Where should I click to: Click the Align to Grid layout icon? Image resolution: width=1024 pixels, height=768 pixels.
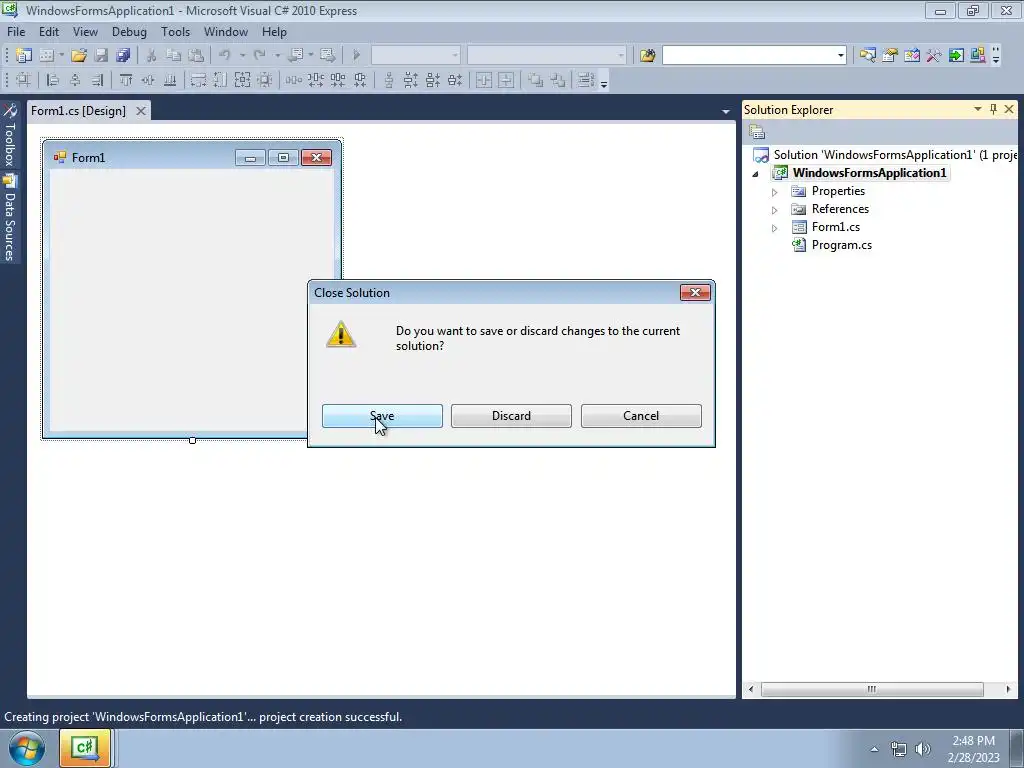[x=24, y=80]
